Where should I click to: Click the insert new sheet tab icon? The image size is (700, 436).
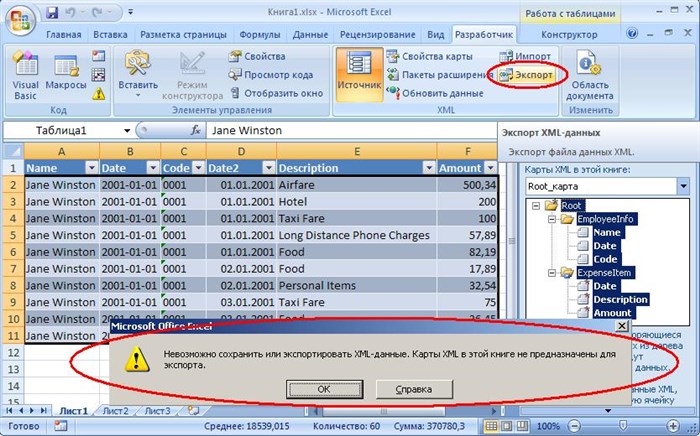click(x=193, y=411)
